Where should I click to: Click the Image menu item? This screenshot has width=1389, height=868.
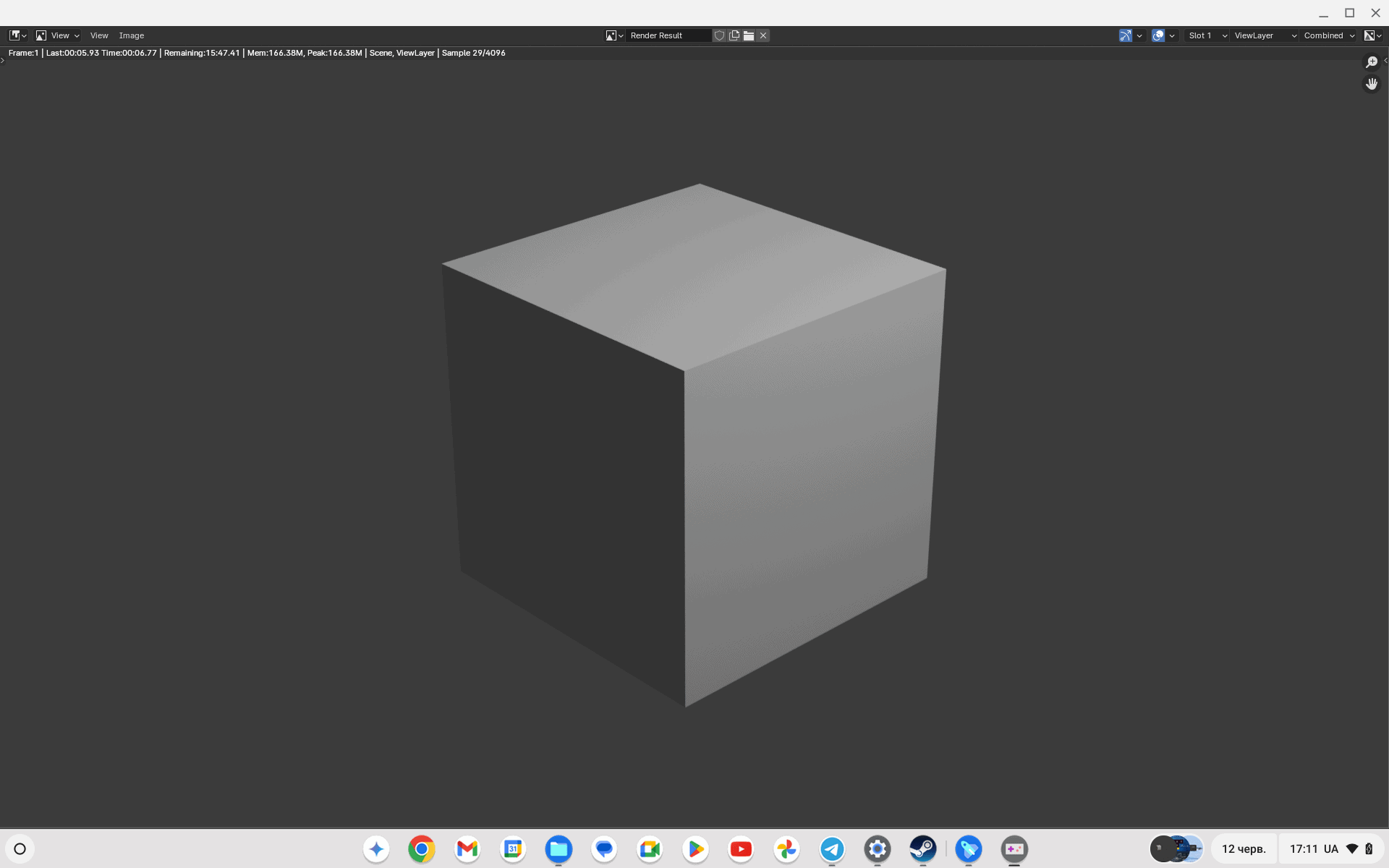pos(131,35)
